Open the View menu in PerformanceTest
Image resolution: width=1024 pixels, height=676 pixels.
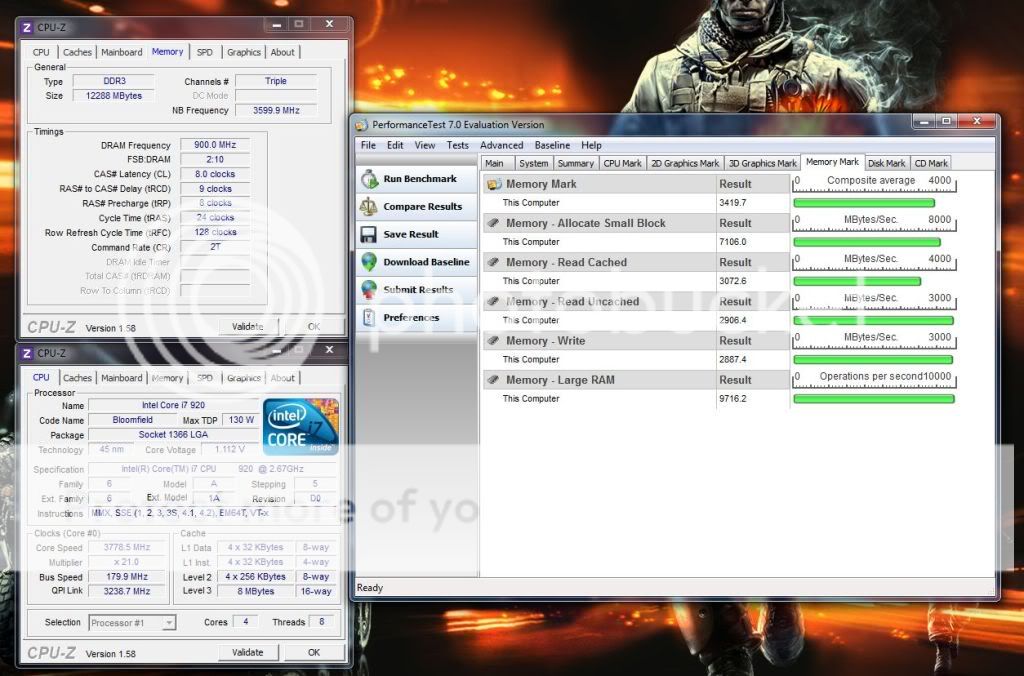click(x=424, y=145)
